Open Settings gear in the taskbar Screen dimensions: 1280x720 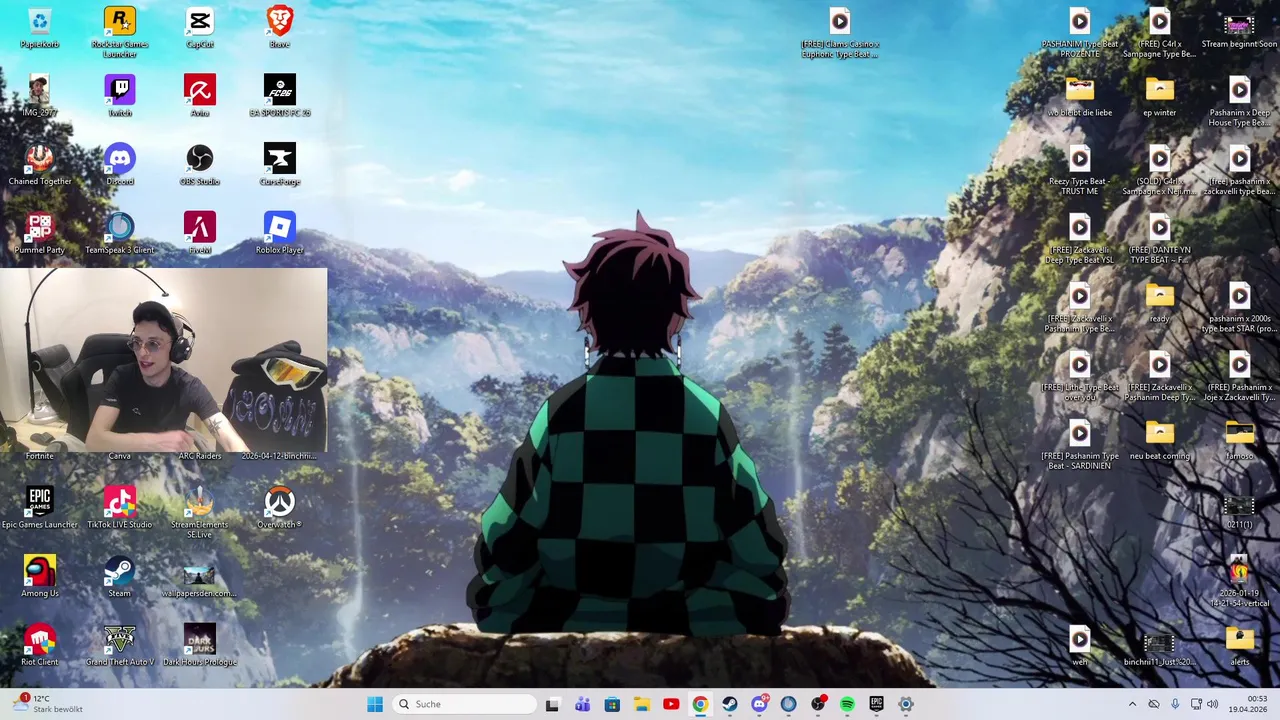[x=906, y=704]
